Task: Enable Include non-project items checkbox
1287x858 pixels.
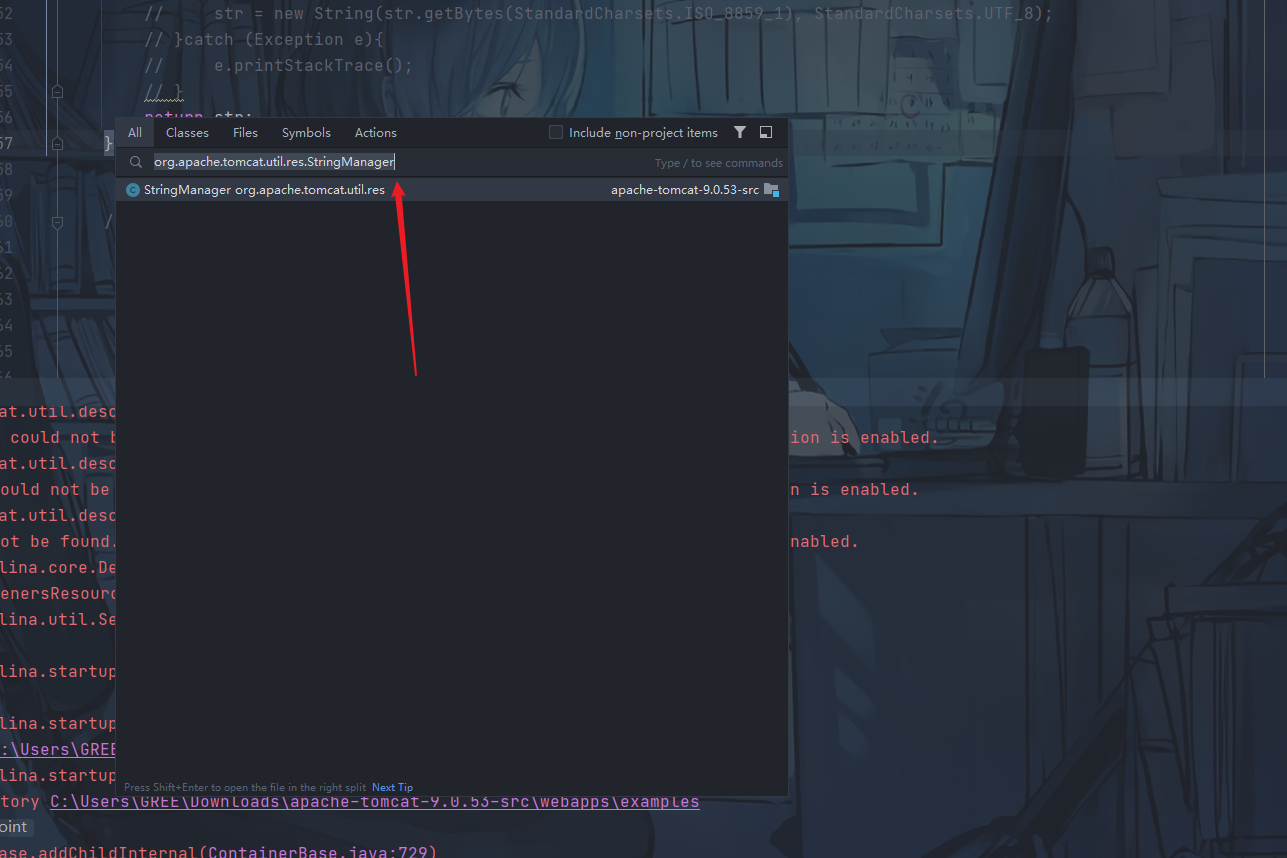Action: coord(556,132)
